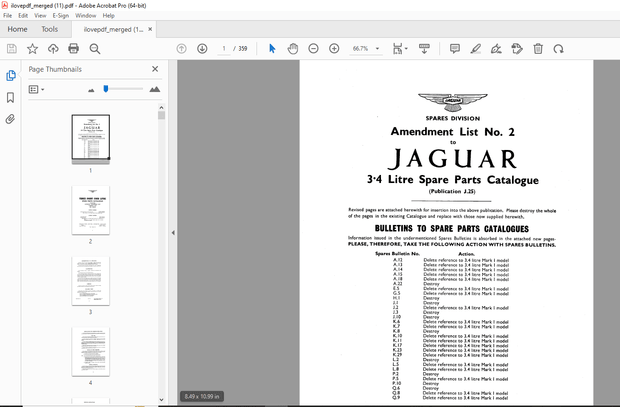Image resolution: width=620 pixels, height=407 pixels.
Task: Select the page 2 thumbnail
Action: pyautogui.click(x=91, y=210)
